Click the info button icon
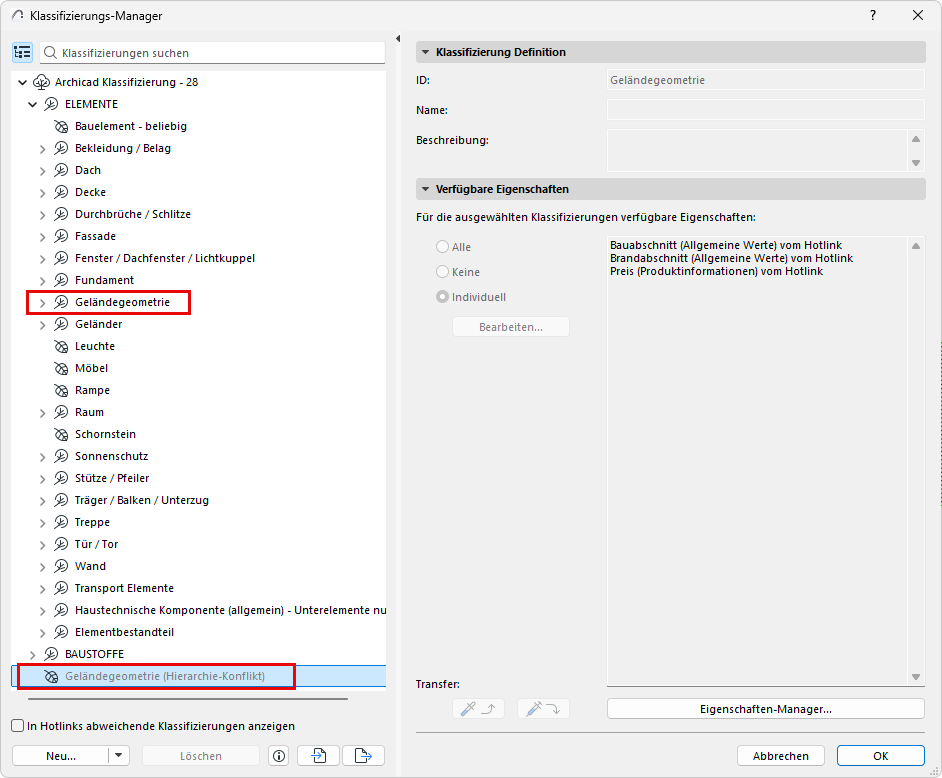The width and height of the screenshot is (942, 778). pos(279,756)
